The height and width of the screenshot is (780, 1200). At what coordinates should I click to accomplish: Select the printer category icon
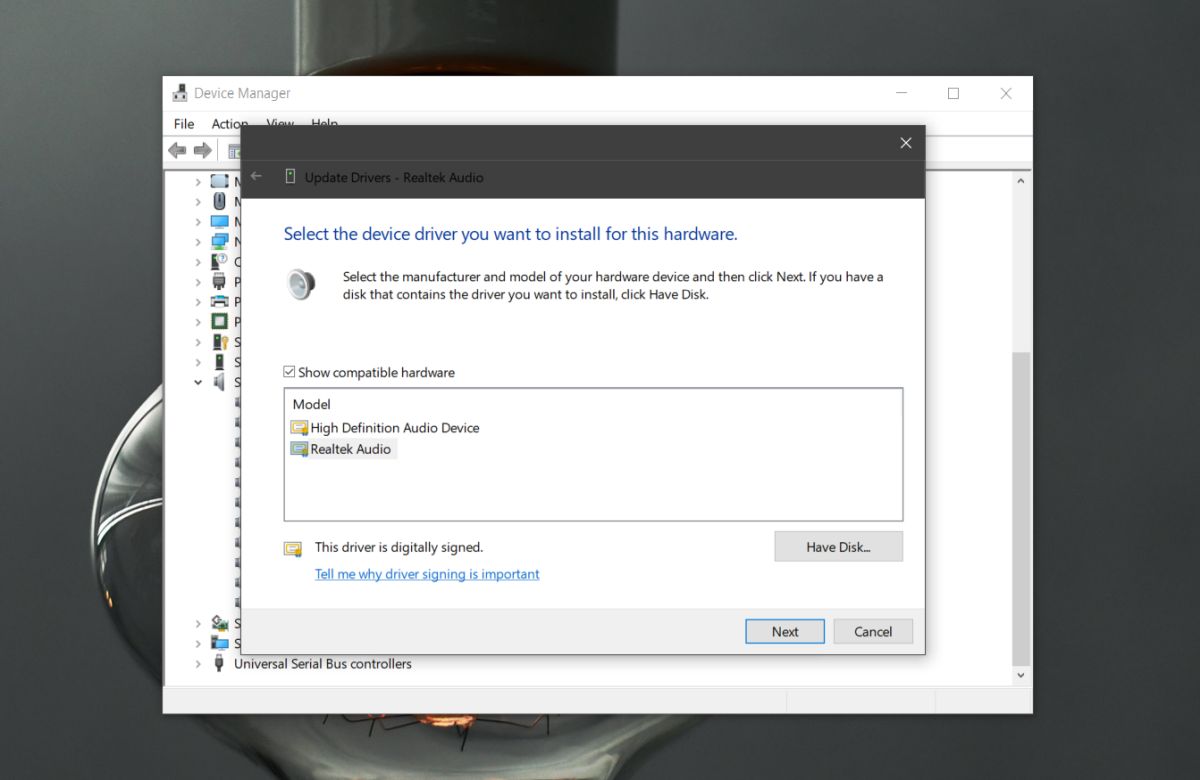[220, 301]
